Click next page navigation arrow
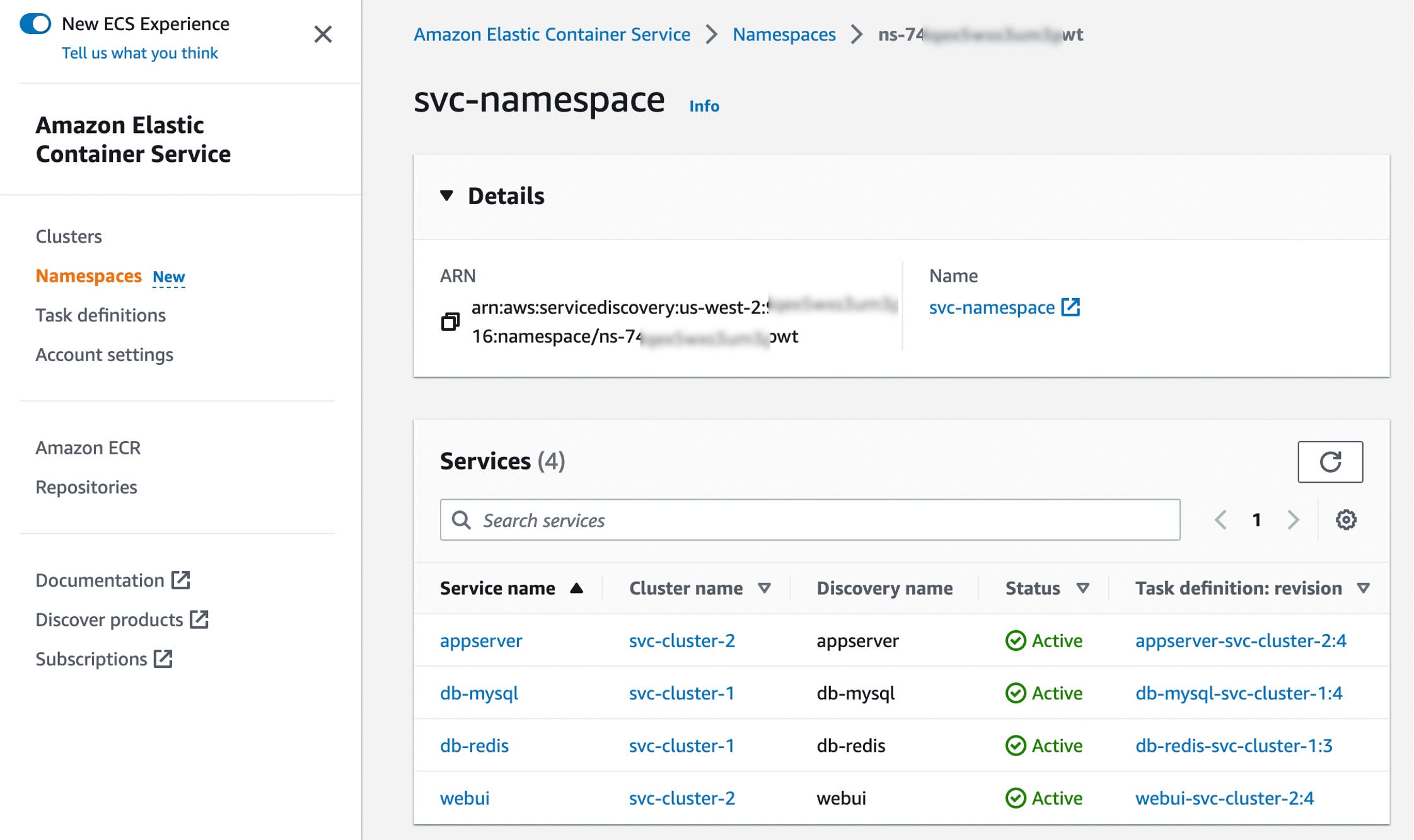1414x840 pixels. (1293, 519)
